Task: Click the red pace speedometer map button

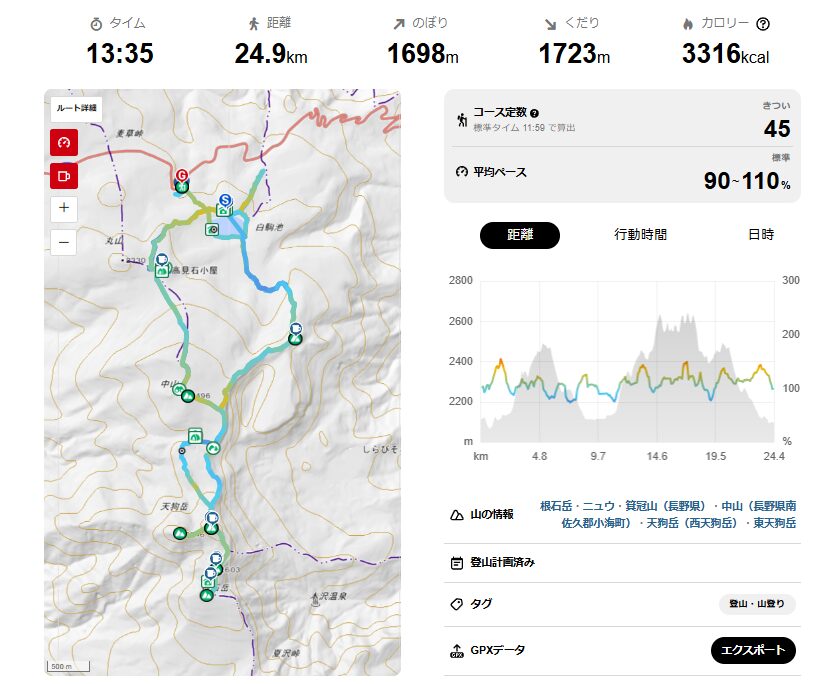Action: (64, 142)
